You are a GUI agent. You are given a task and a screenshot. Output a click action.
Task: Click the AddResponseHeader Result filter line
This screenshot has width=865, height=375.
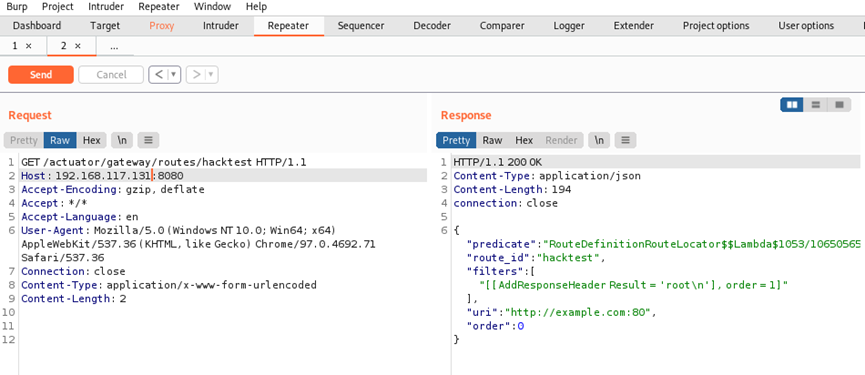(x=634, y=285)
